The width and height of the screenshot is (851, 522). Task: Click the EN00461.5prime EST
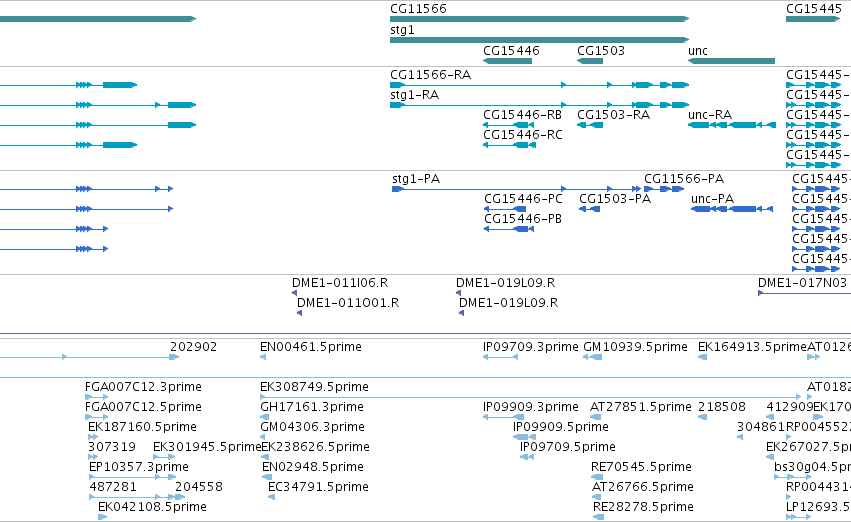[x=263, y=357]
